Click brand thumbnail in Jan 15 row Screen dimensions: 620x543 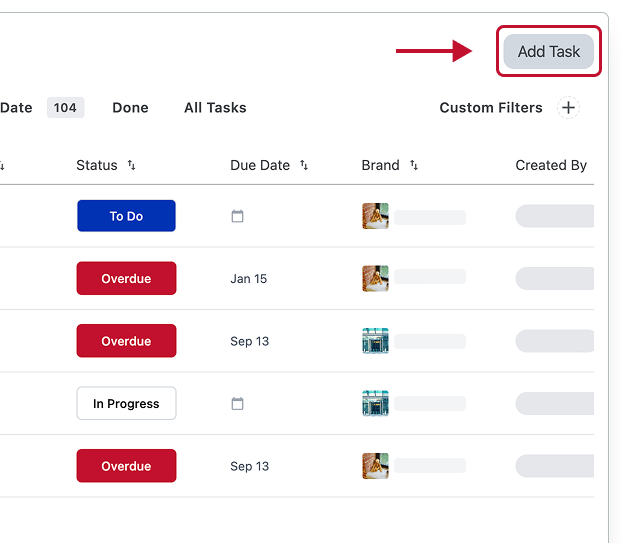(x=375, y=279)
